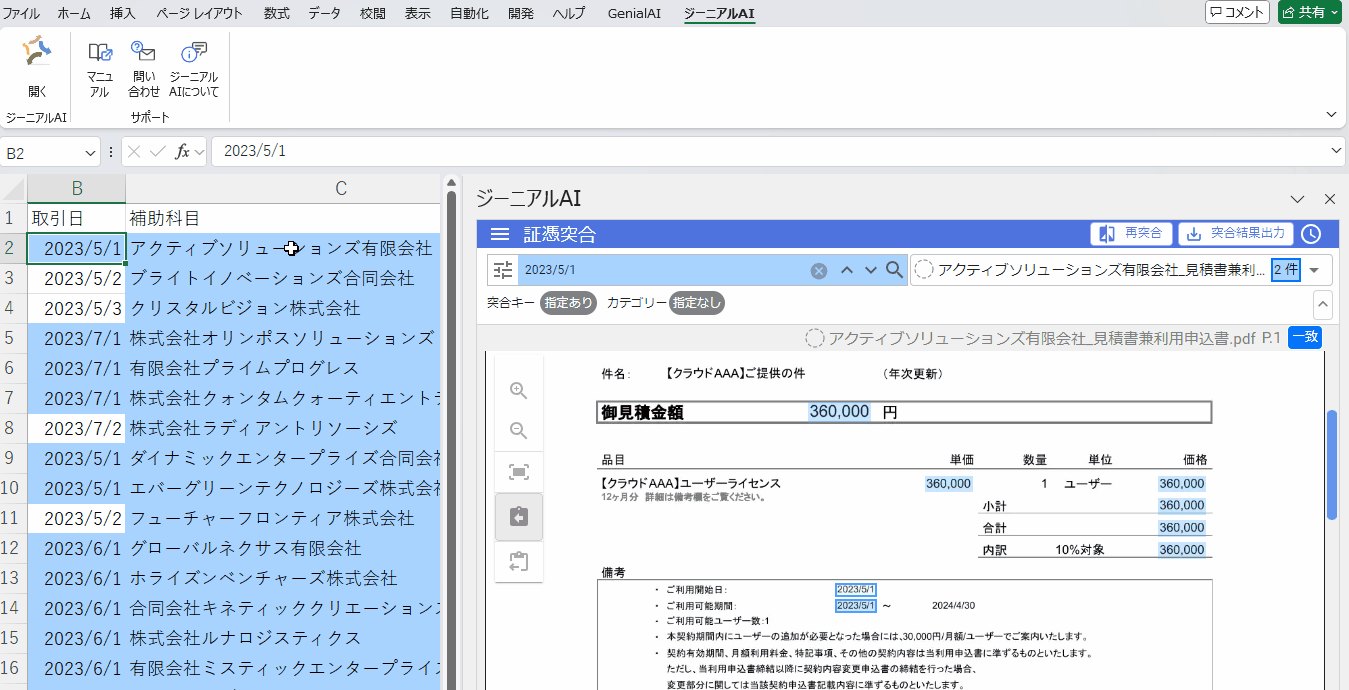Switch to the データ ribbon tab
This screenshot has width=1349, height=690.
click(324, 13)
